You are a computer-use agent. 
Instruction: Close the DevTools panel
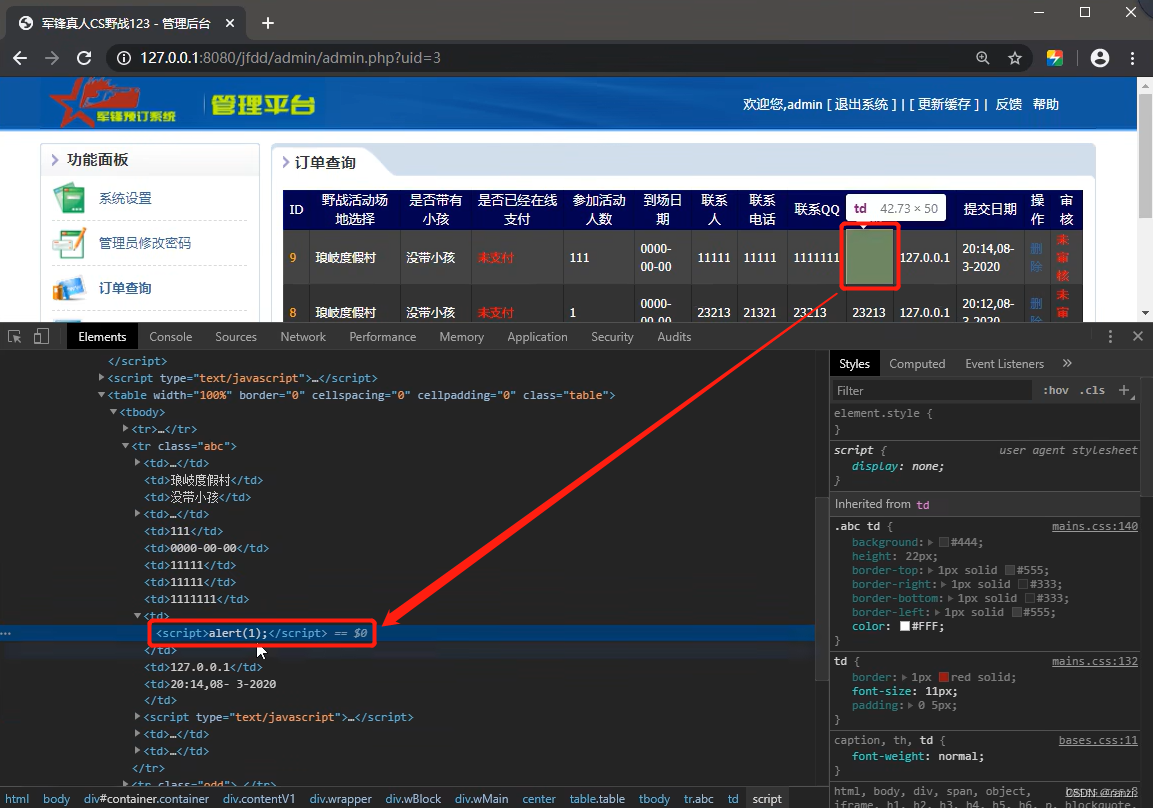[x=1138, y=337]
